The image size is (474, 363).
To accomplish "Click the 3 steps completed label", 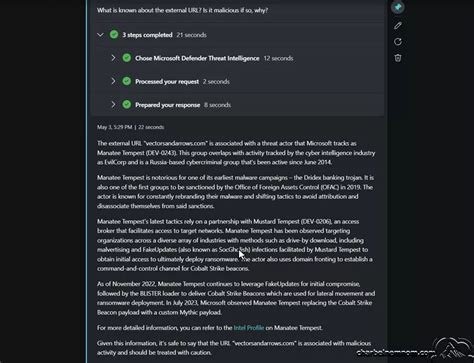I will point(147,35).
